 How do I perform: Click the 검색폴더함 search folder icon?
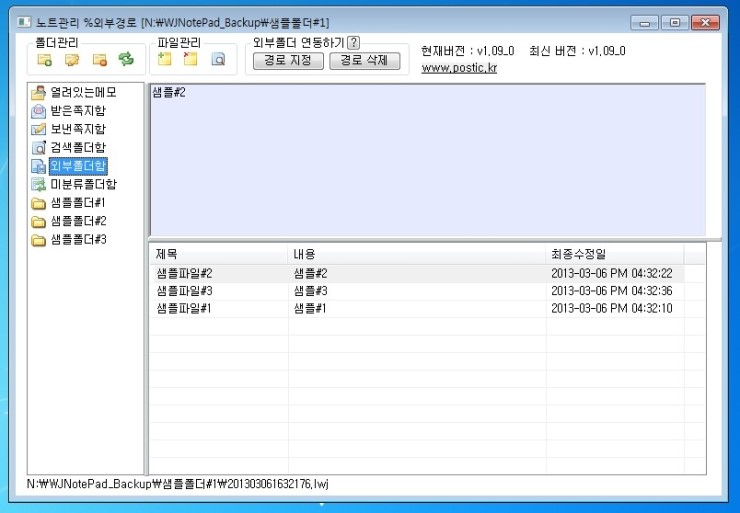38,147
